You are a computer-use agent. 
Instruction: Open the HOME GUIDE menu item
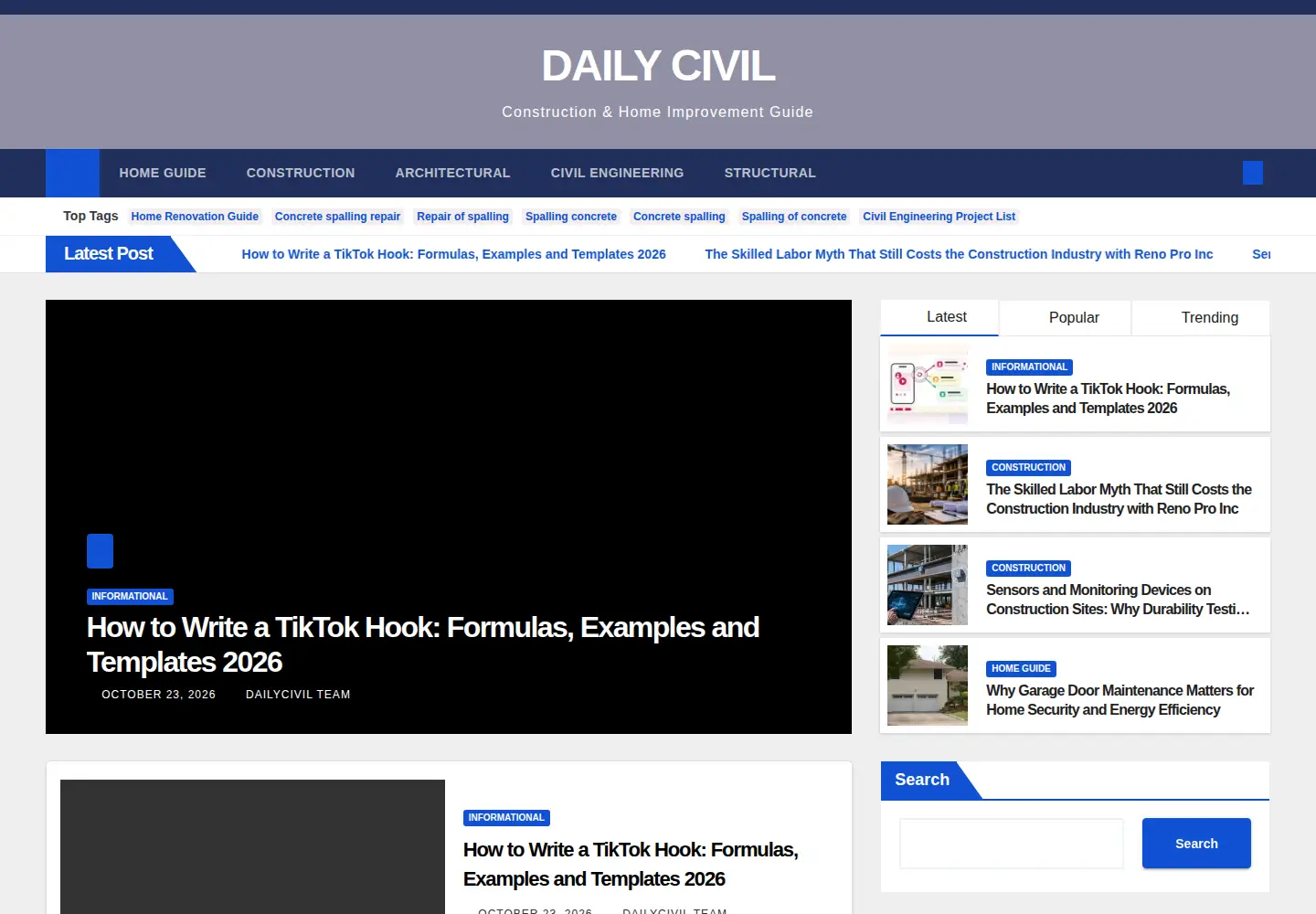point(163,173)
